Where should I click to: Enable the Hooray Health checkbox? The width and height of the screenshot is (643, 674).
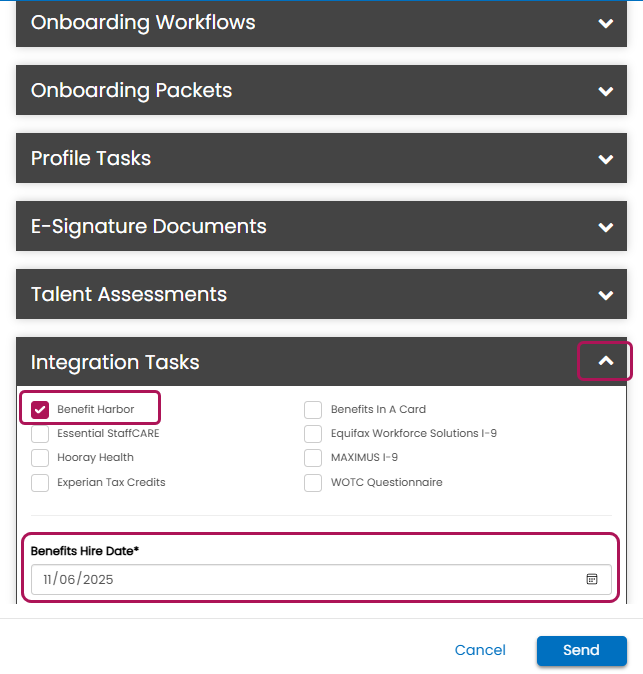coord(40,458)
